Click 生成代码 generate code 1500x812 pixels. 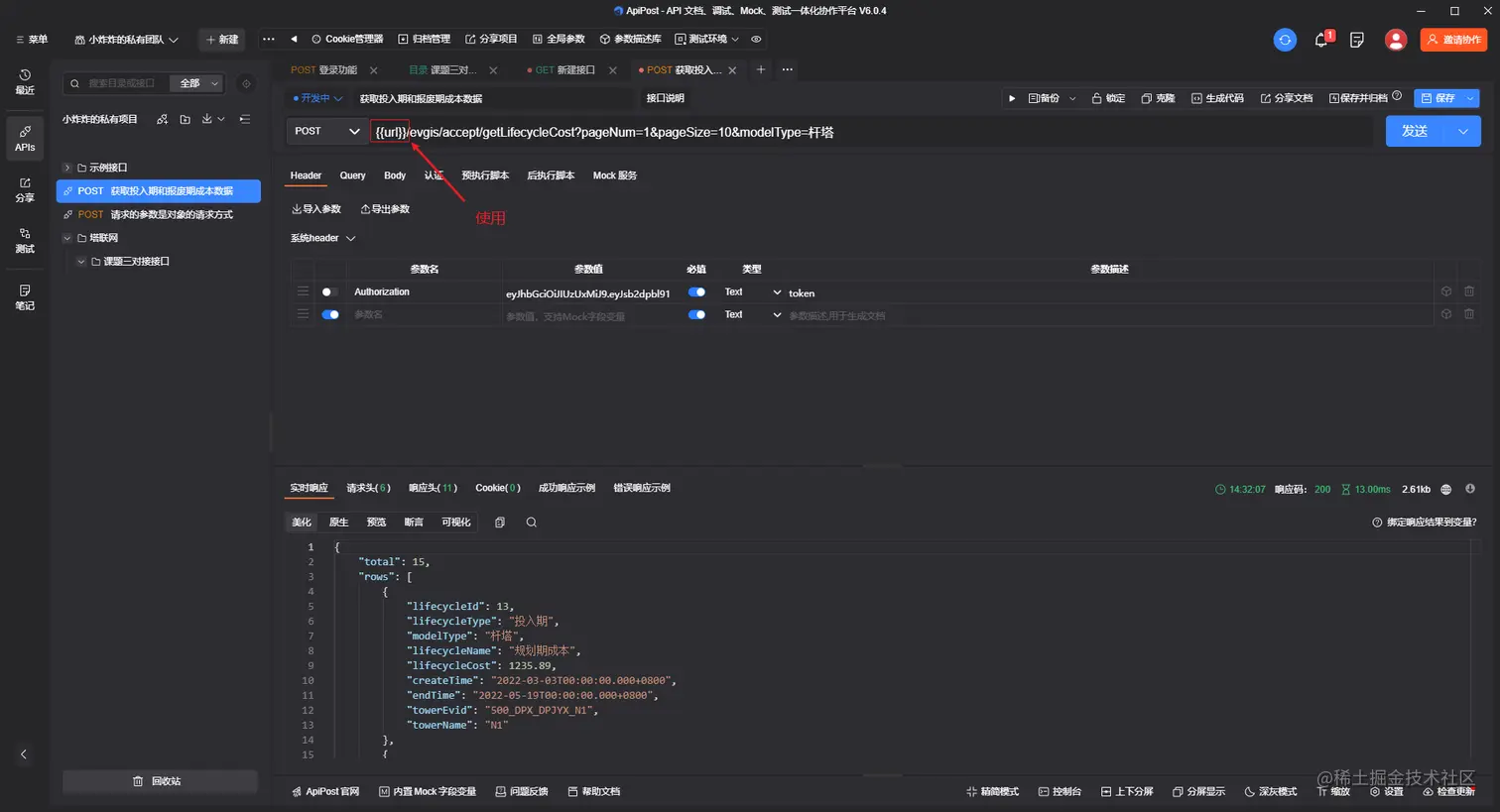[1217, 98]
